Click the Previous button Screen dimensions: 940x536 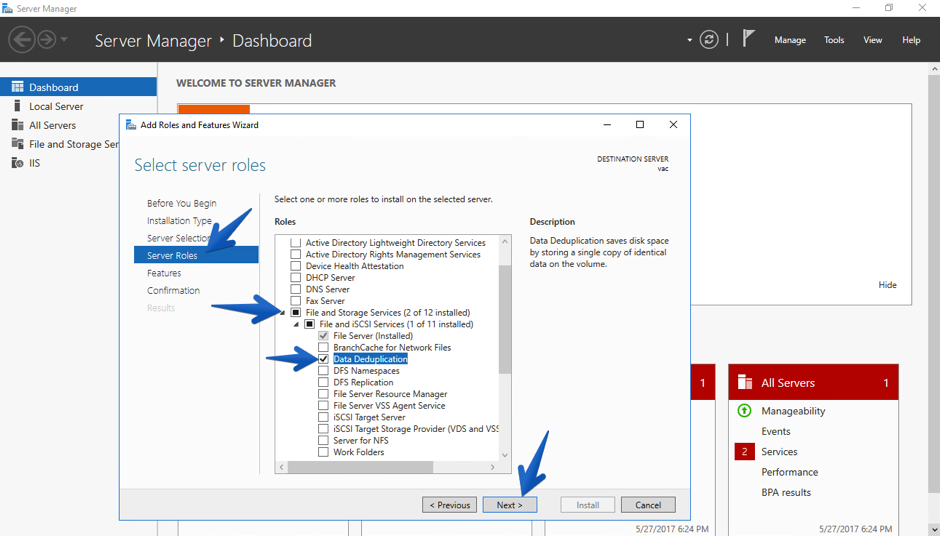tap(450, 505)
